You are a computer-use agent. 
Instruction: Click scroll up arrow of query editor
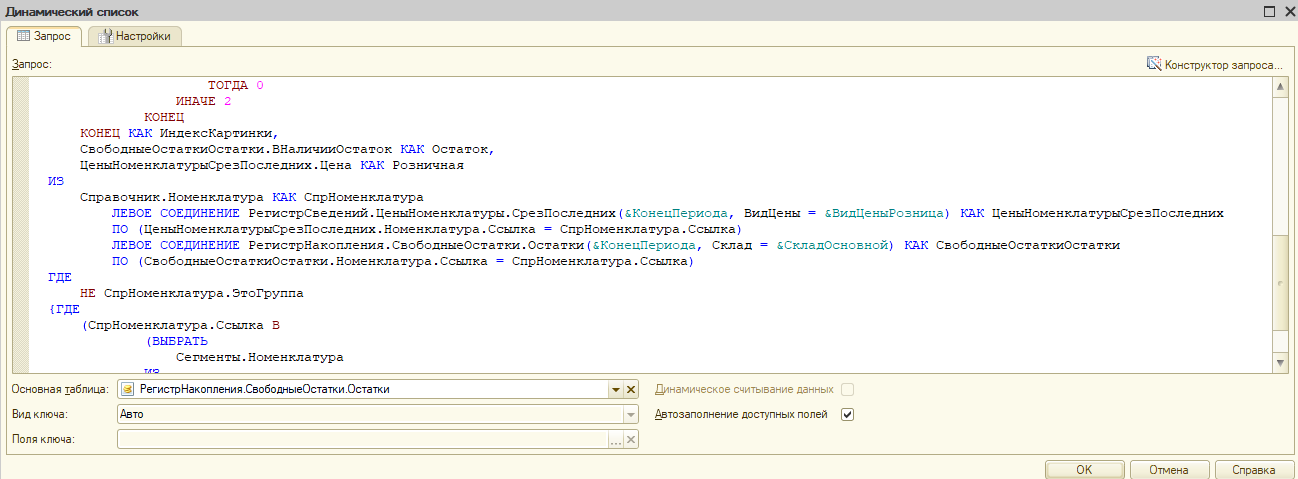[1280, 86]
